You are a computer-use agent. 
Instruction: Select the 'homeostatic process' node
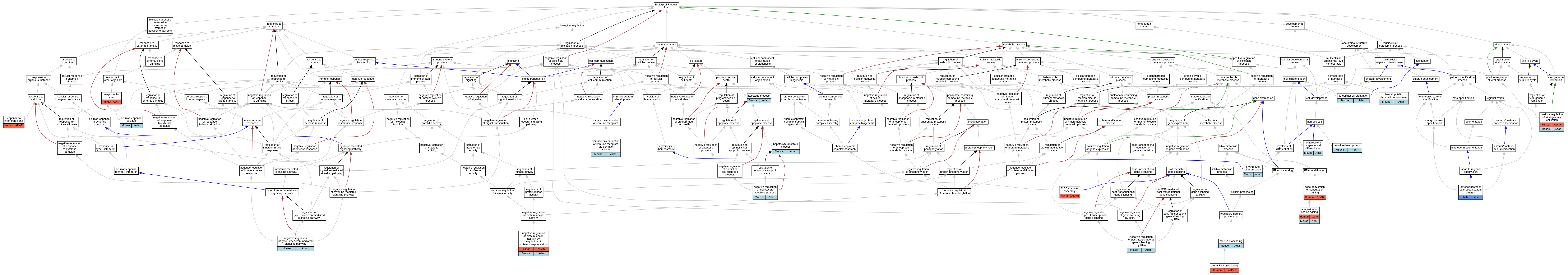1144,26
